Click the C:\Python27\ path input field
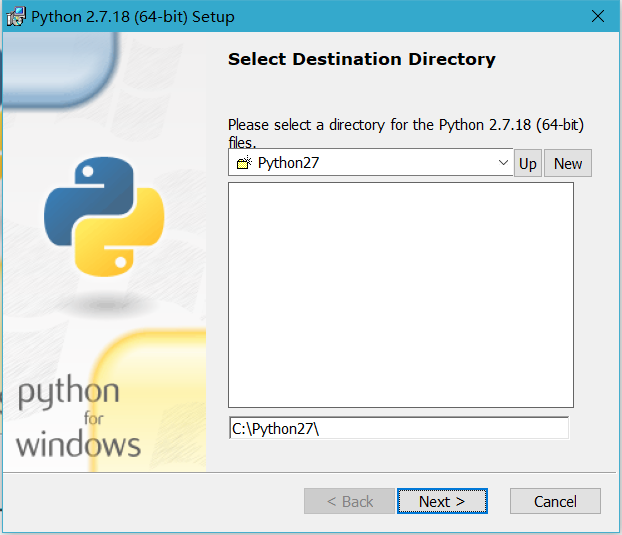Screen dimensions: 622x535 (x=399, y=428)
